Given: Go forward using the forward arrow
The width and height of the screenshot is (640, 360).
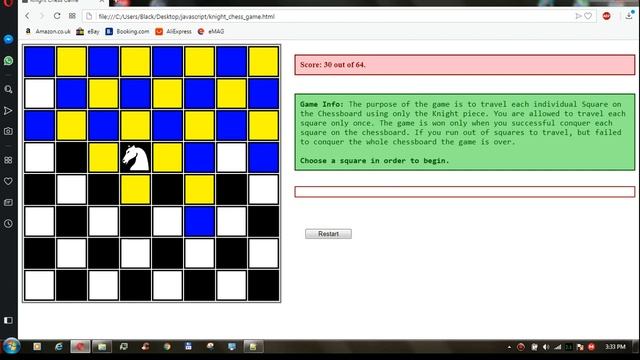Looking at the screenshot, I should point(42,16).
